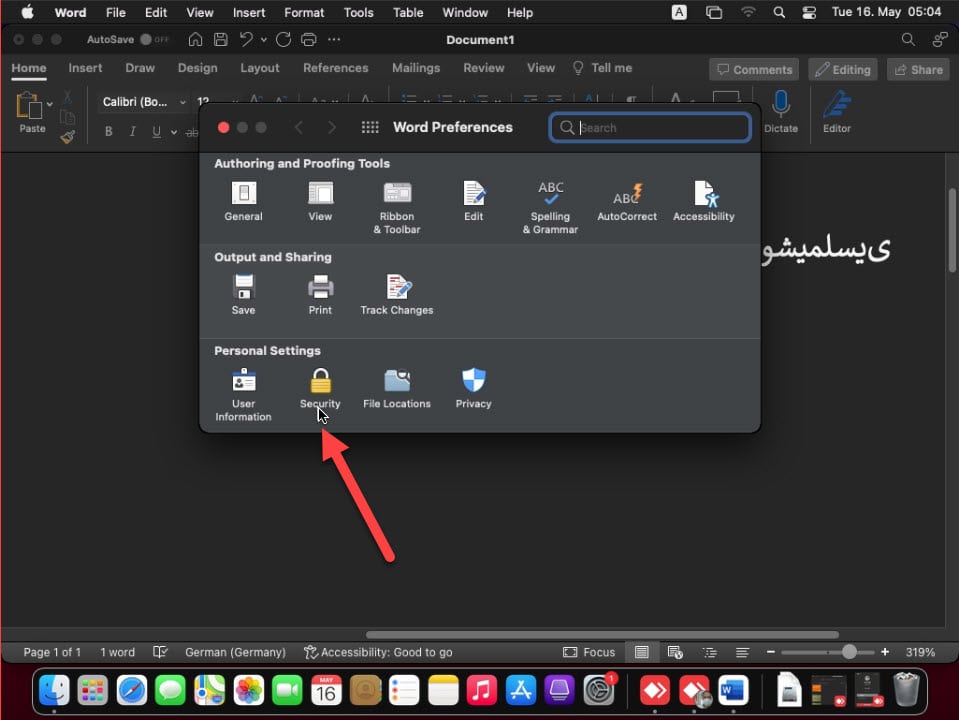
Task: Open File Locations preferences
Action: tap(397, 388)
